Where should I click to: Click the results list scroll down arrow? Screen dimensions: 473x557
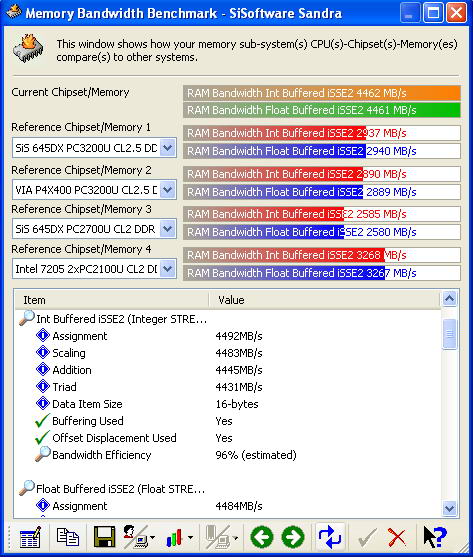point(450,508)
